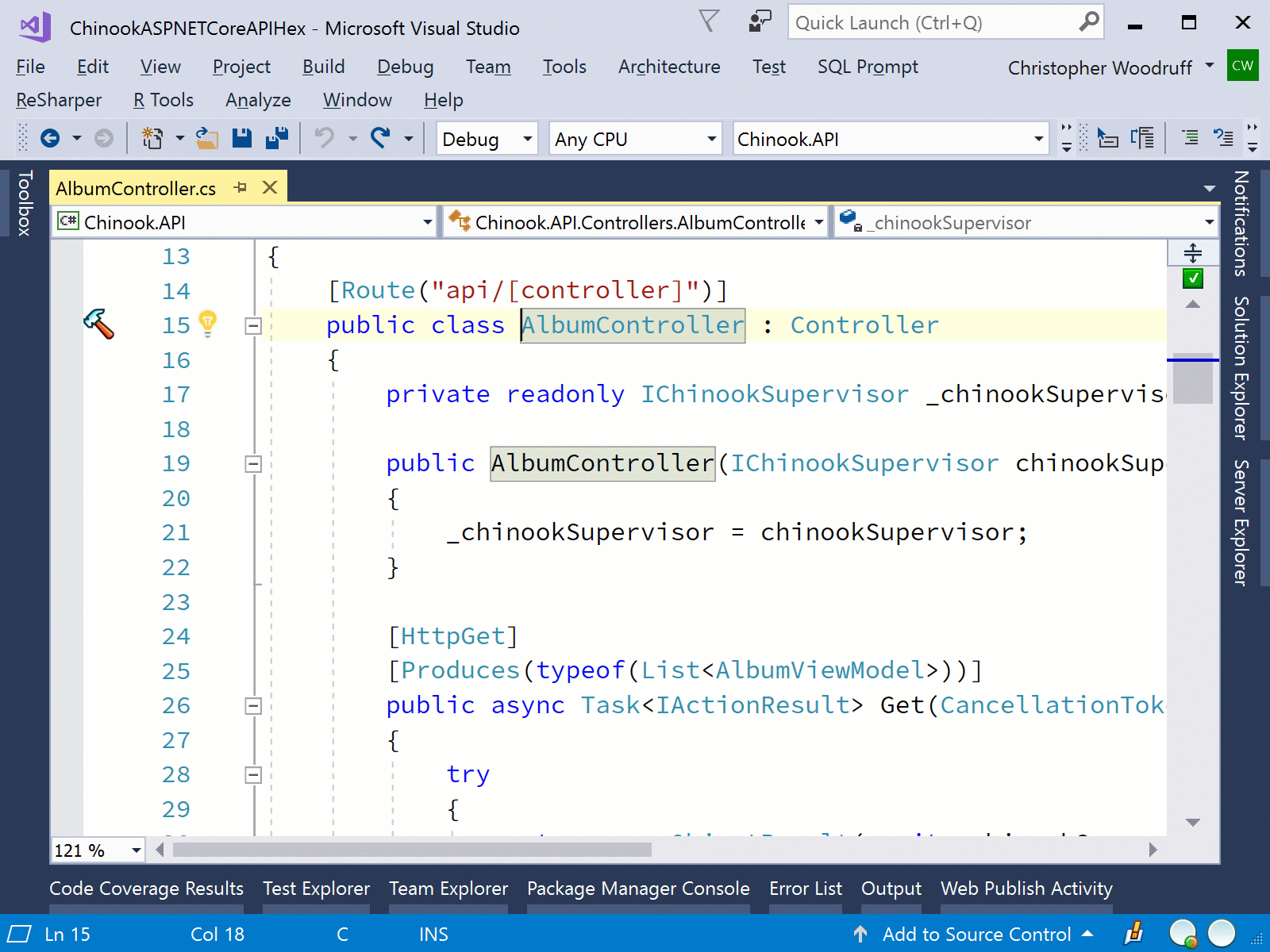Click the ReSharper hammer icon in the margin
Image resolution: width=1270 pixels, height=952 pixels.
coord(100,324)
